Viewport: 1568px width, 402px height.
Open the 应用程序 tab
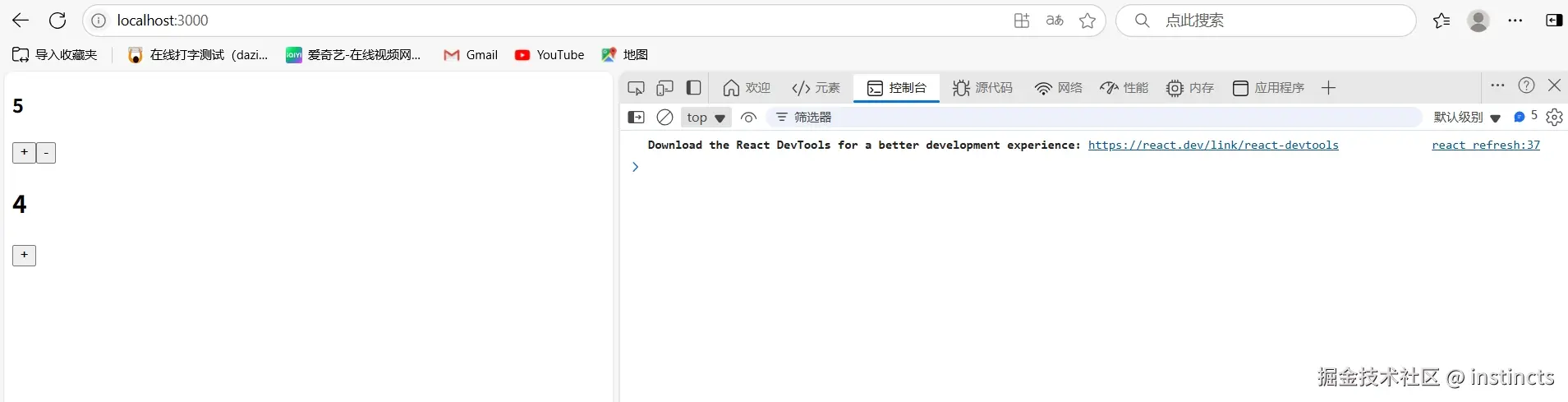[x=1268, y=88]
